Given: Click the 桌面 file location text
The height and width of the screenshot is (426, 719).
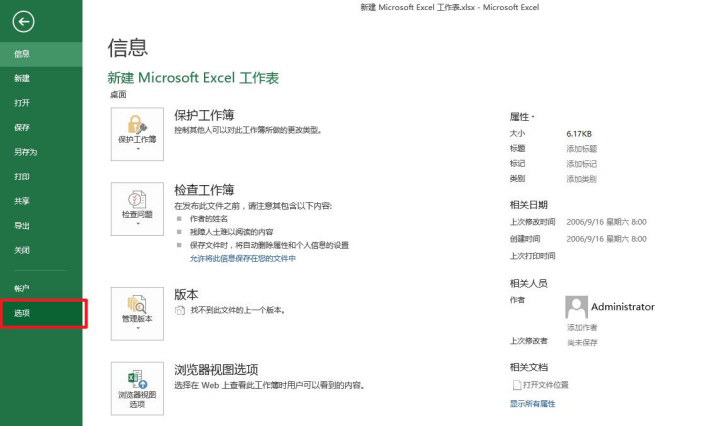Looking at the screenshot, I should [118, 95].
